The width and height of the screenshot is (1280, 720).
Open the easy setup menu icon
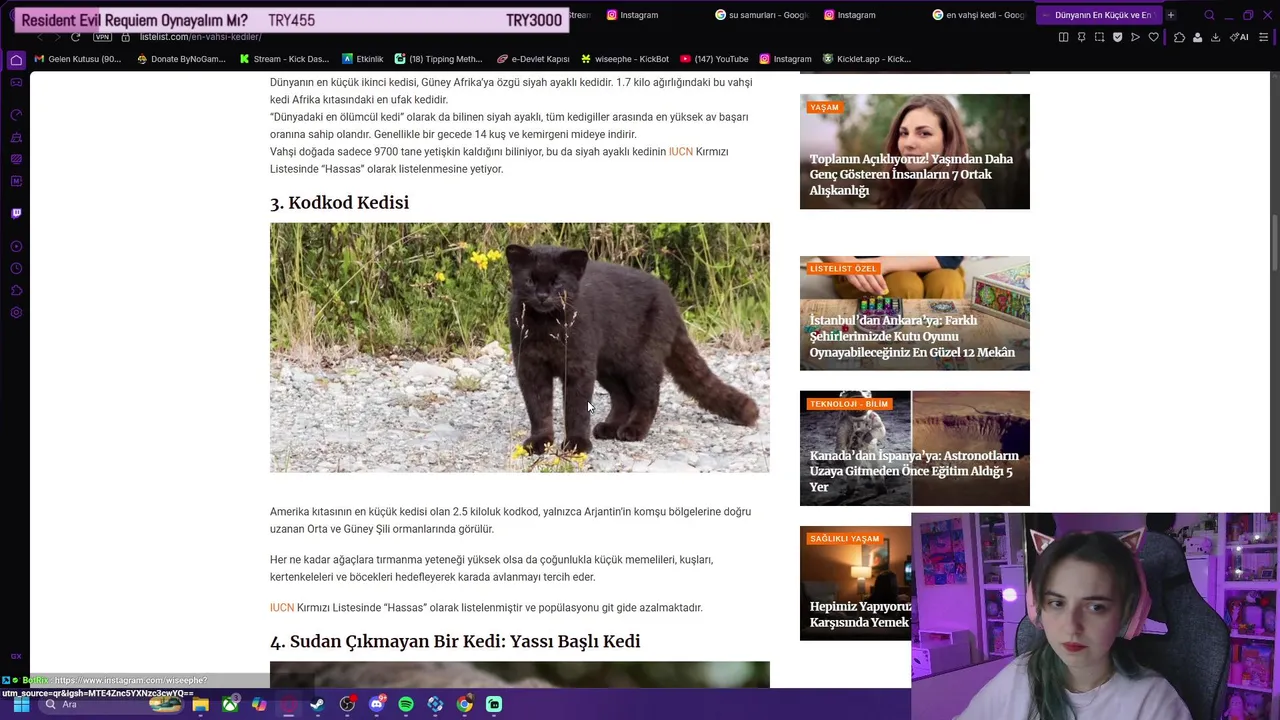tap(1264, 37)
